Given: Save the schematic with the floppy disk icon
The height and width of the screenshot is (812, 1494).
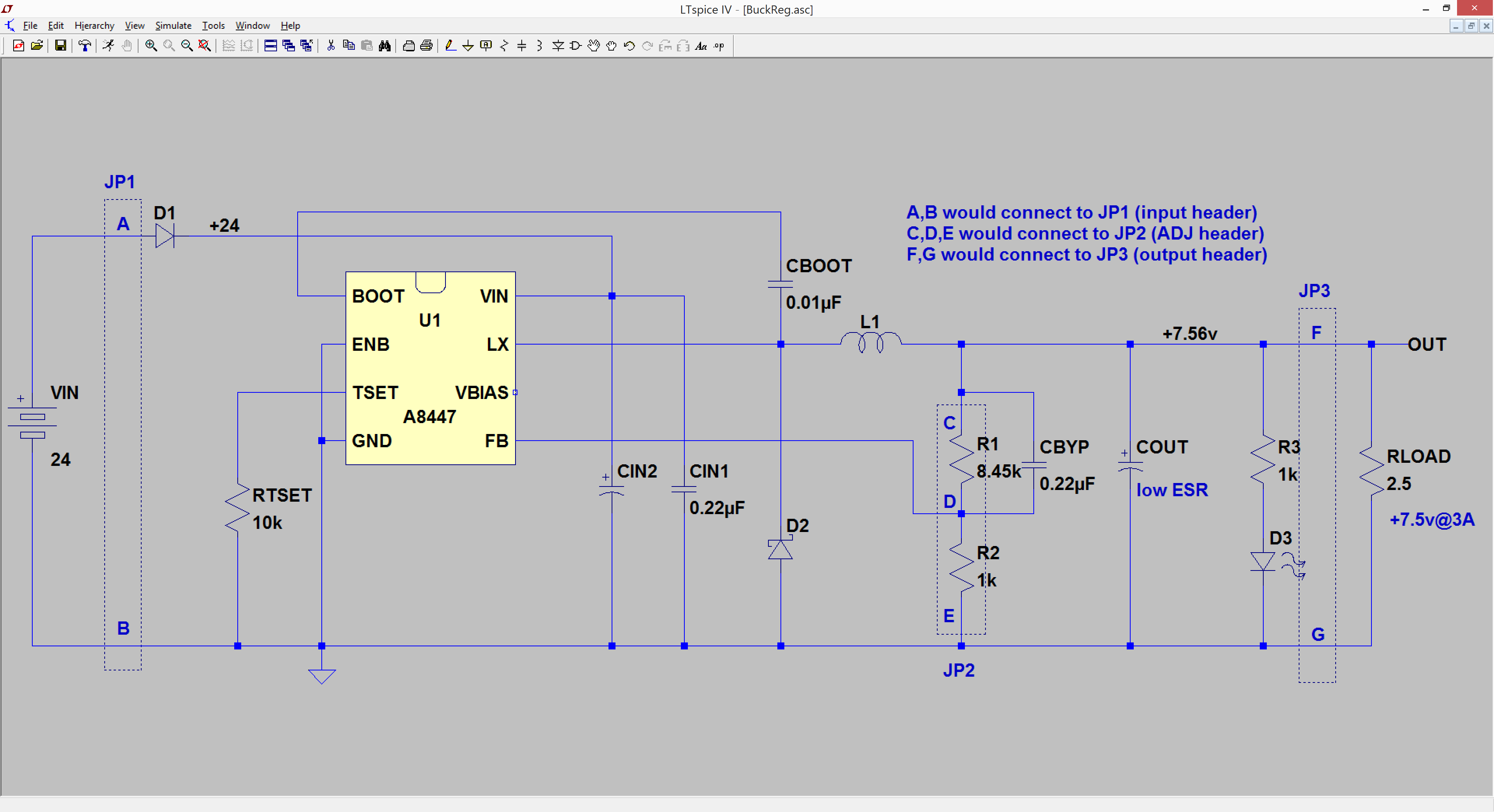Looking at the screenshot, I should click(60, 46).
